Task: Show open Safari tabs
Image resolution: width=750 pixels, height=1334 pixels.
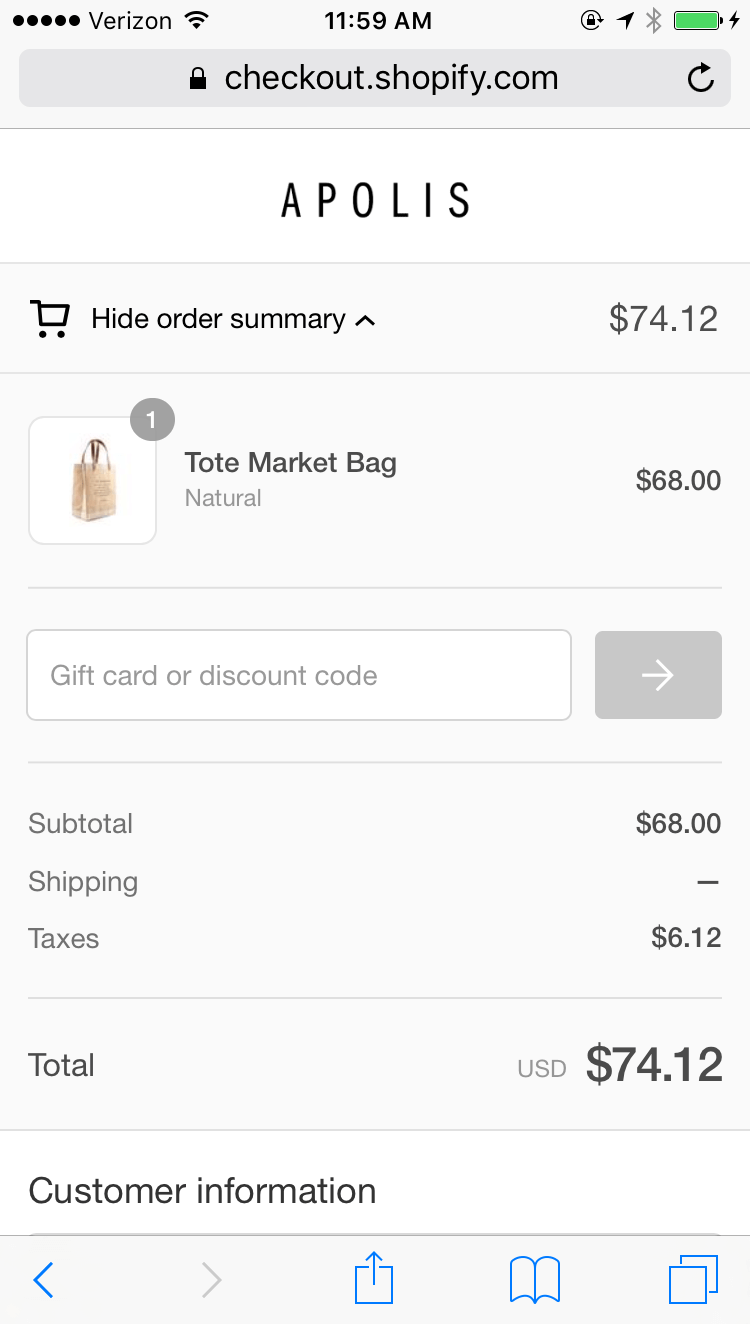Action: [693, 1279]
